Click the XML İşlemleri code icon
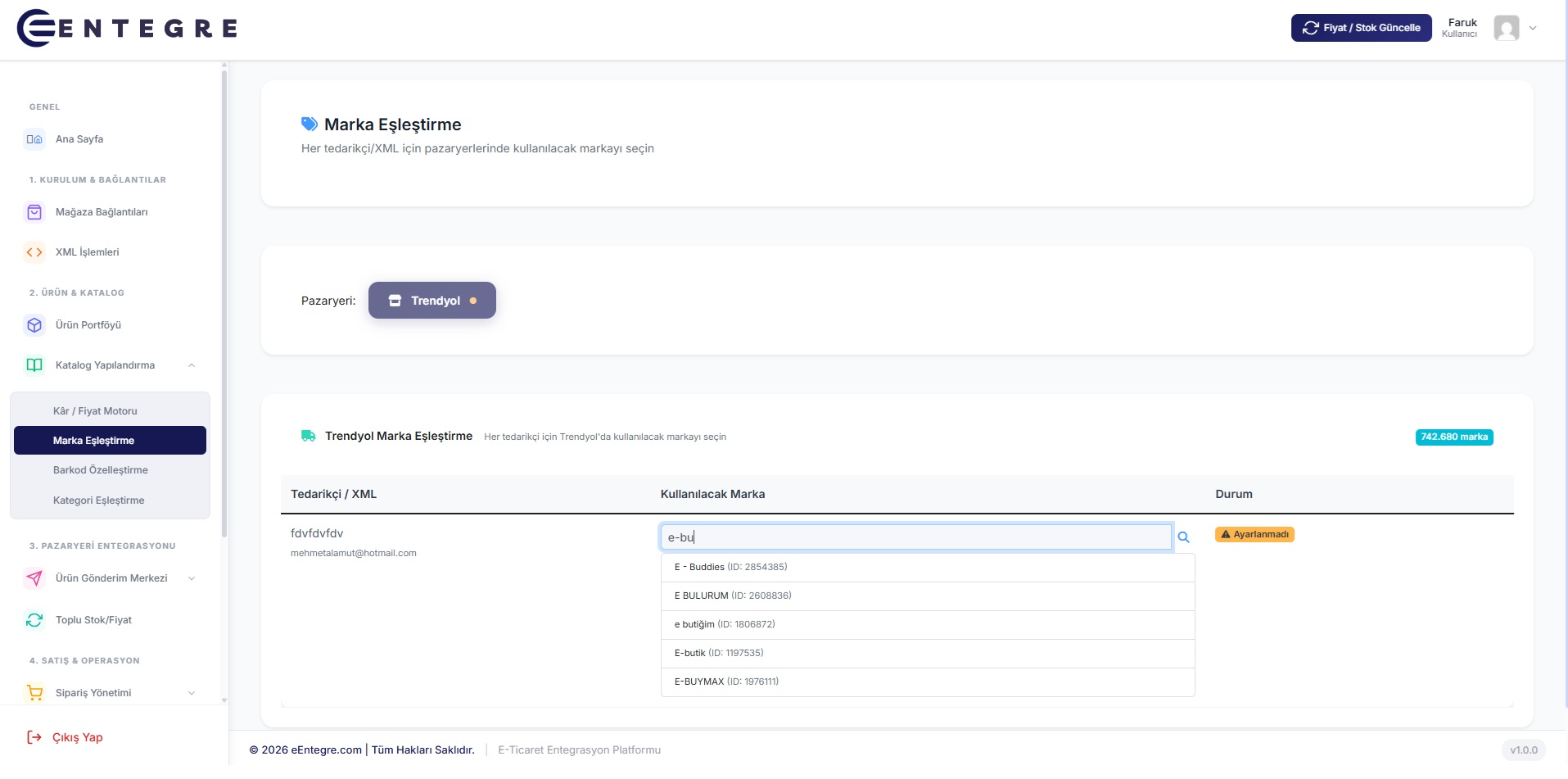The width and height of the screenshot is (1568, 779). (x=34, y=252)
